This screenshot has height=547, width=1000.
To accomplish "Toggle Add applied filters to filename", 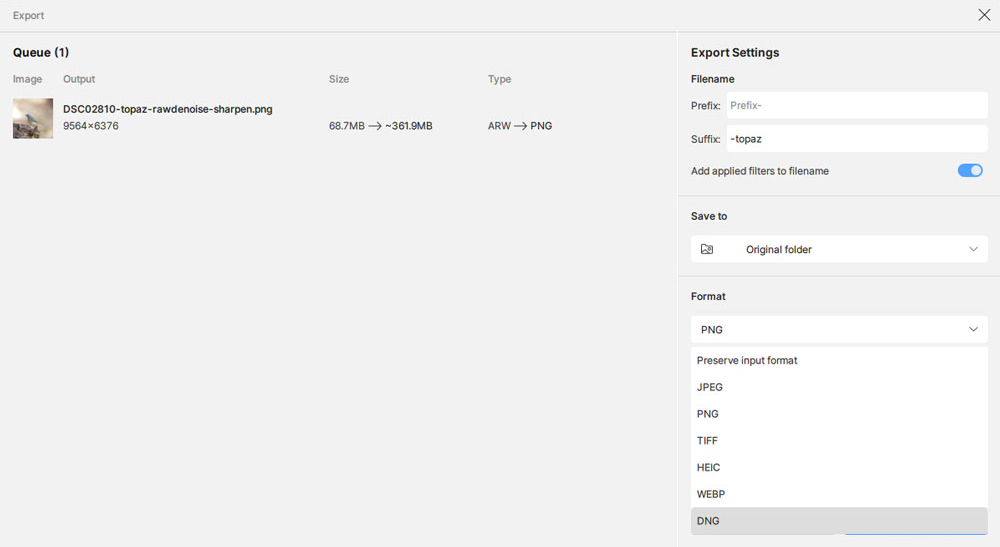I will click(x=970, y=171).
